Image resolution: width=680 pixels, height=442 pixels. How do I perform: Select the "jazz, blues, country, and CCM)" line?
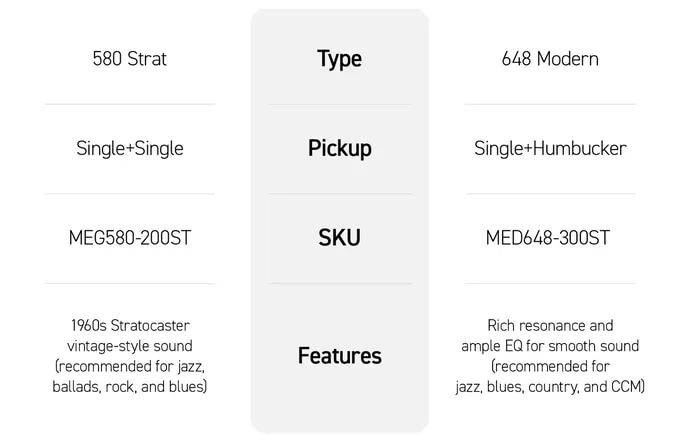pos(550,385)
